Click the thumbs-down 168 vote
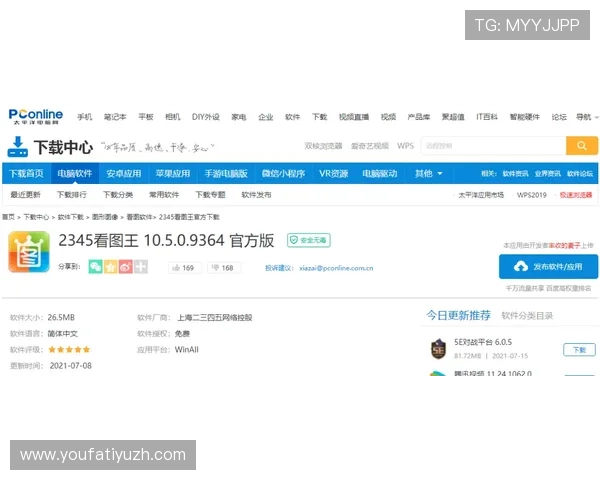This screenshot has height=480, width=600. [224, 268]
